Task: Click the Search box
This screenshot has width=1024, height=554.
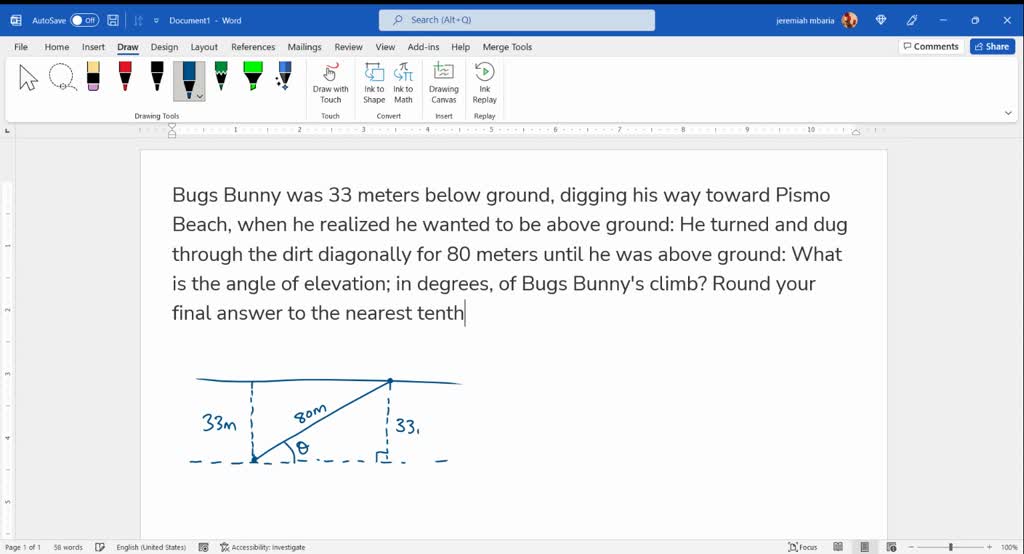Action: [517, 20]
